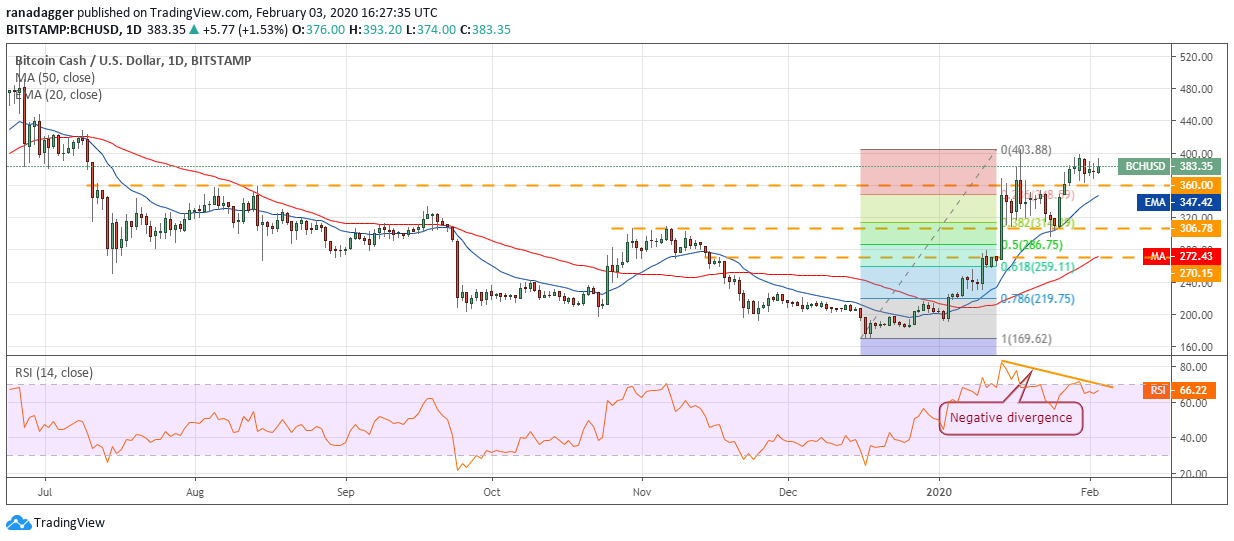Click the Sep label on time axis
This screenshot has height=541, width=1234.
[345, 492]
